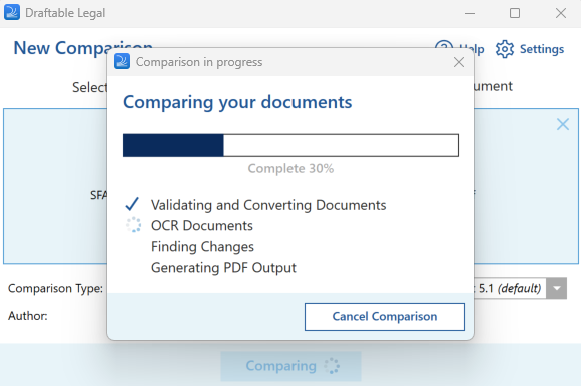Remove the selected document with blue X
The image size is (582, 386).
pos(563,124)
